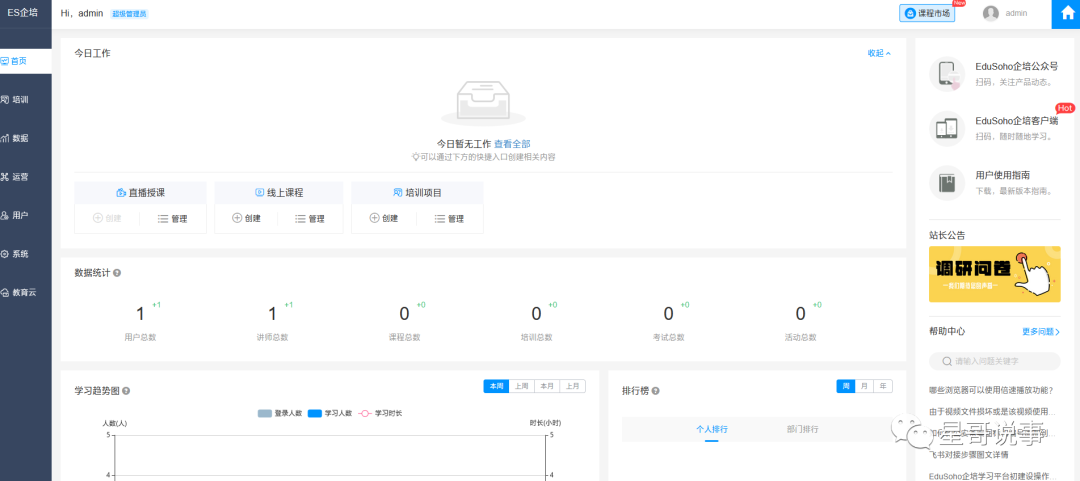Click 创建 under 线上课程

pos(247,218)
